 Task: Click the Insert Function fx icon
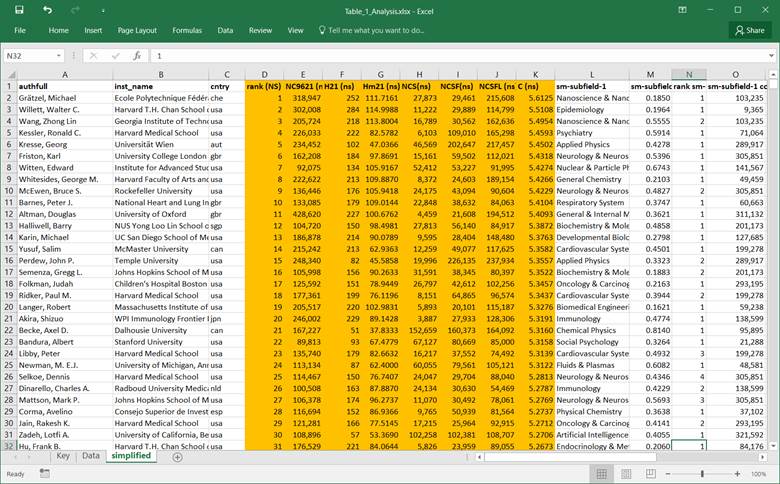click(137, 56)
